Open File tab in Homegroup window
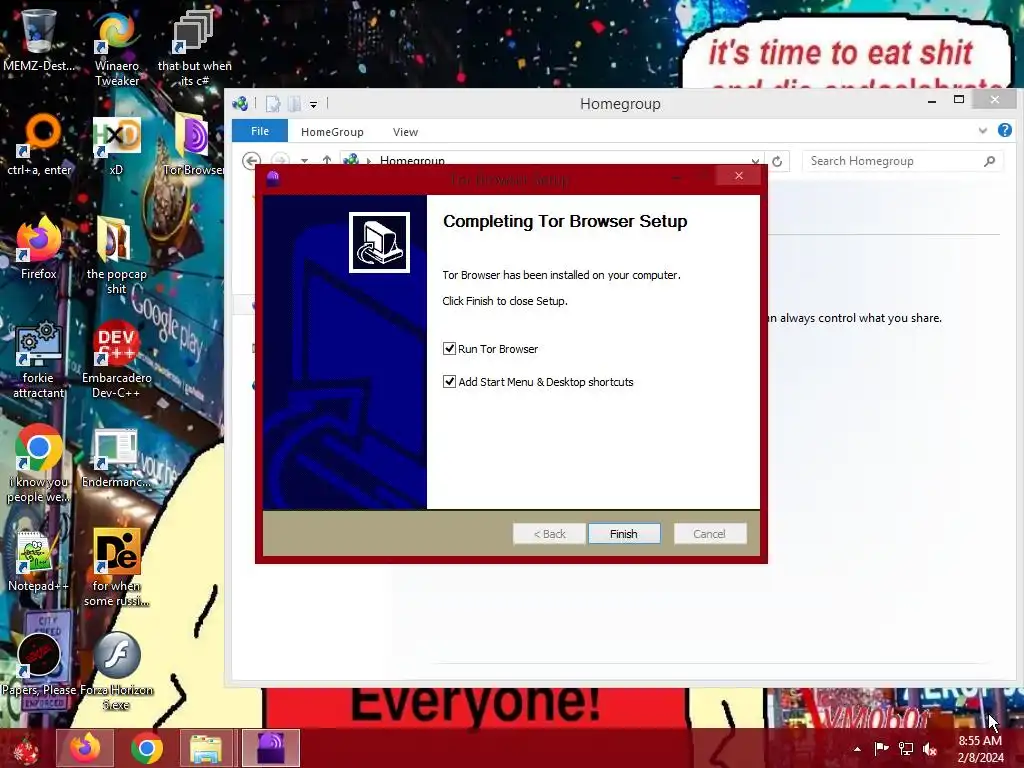The height and width of the screenshot is (768, 1024). point(260,131)
